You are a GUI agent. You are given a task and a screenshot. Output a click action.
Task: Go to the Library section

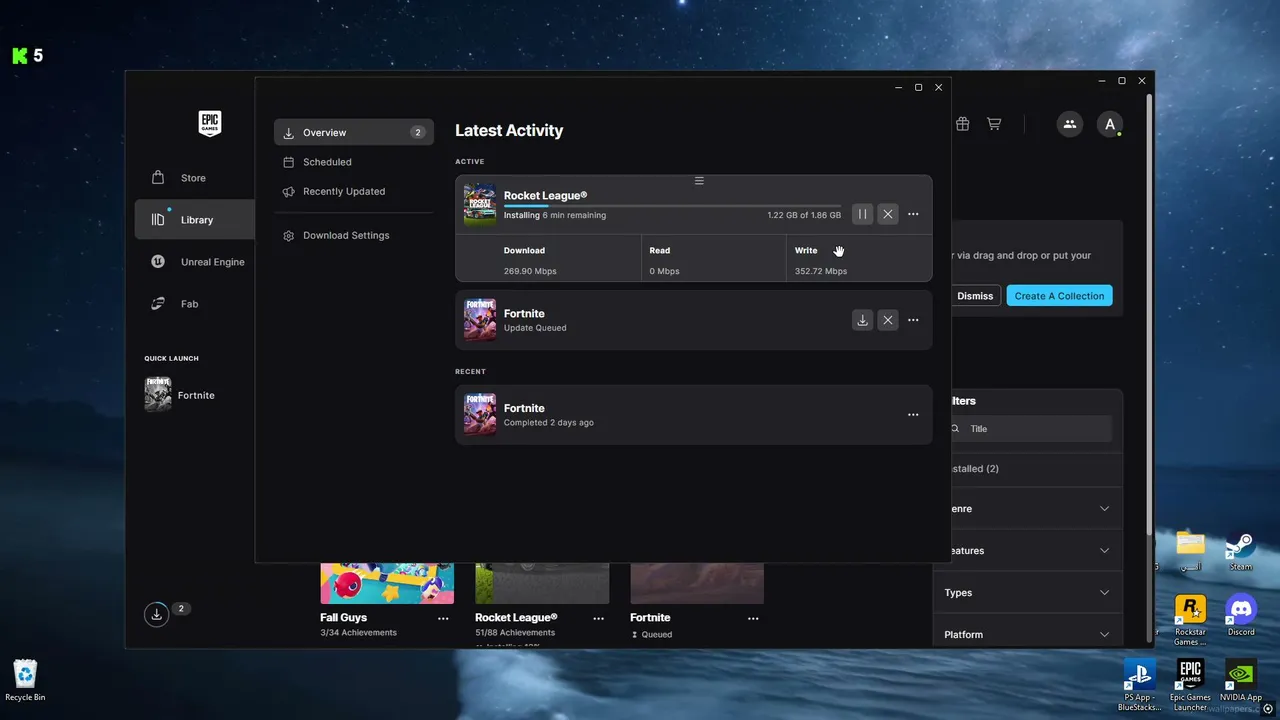pos(194,220)
